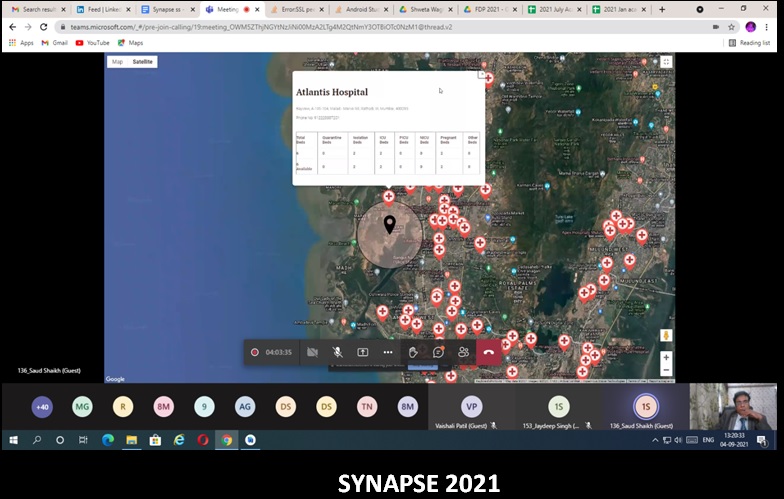Select the Street View pegman

666,335
